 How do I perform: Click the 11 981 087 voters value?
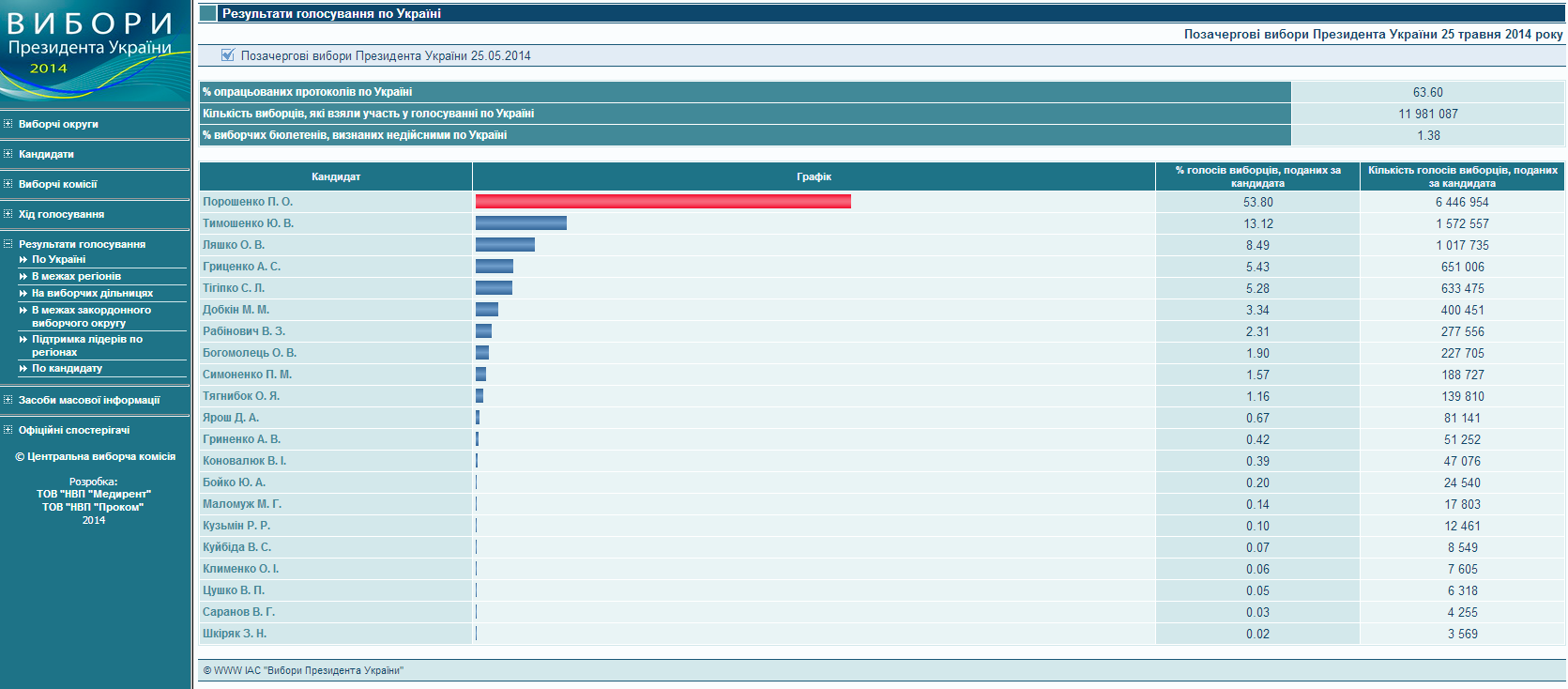pos(1427,114)
